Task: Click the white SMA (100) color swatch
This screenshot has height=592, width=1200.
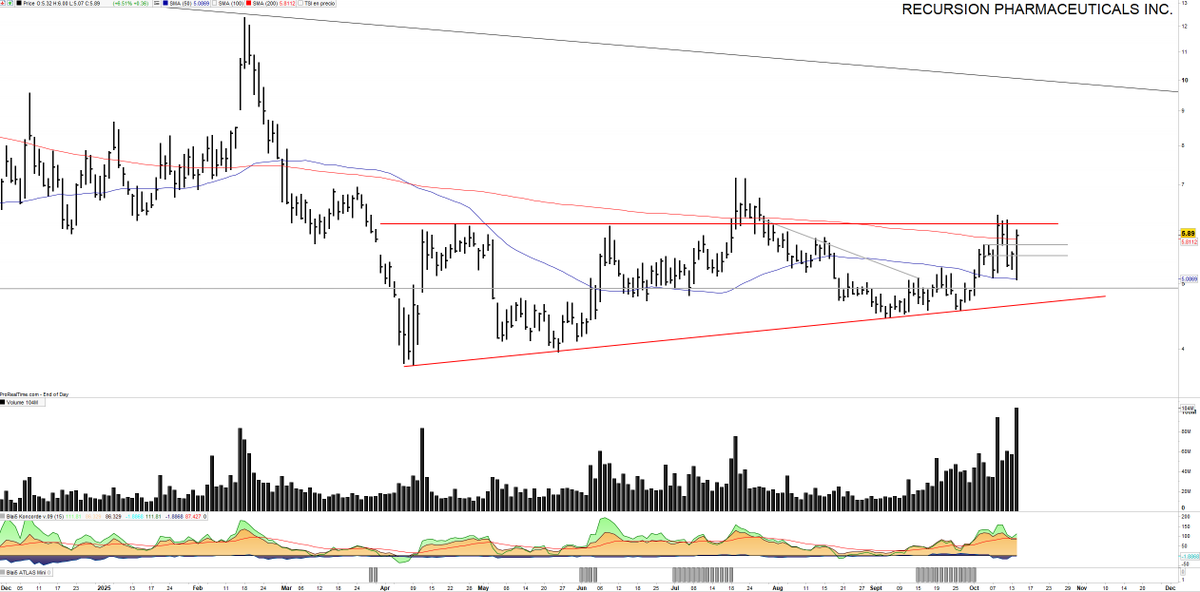Action: (216, 3)
